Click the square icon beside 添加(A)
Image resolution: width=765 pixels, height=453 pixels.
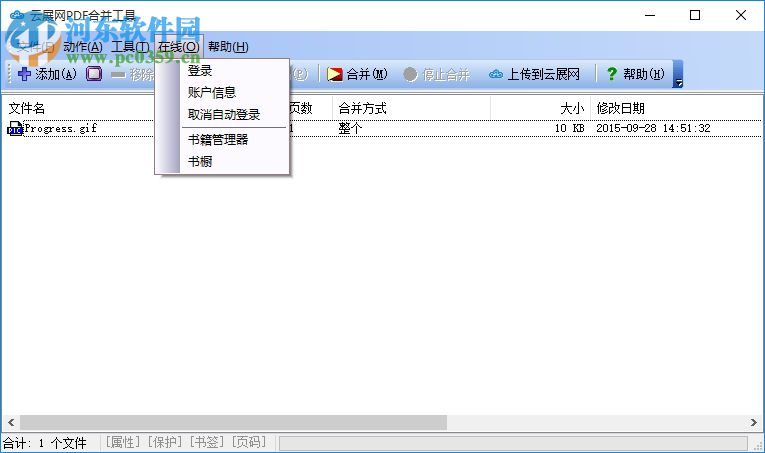click(94, 74)
